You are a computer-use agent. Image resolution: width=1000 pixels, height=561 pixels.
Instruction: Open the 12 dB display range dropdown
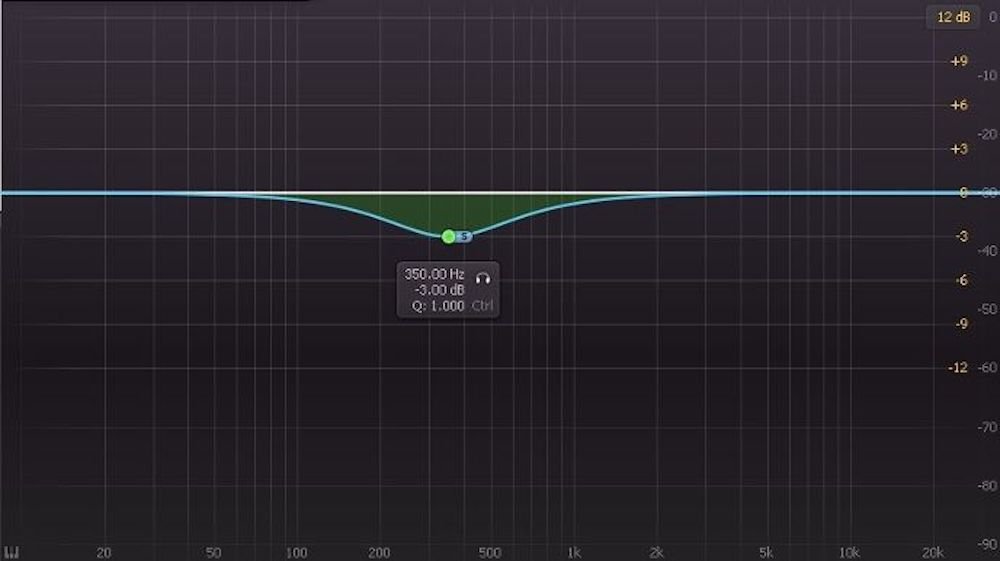[951, 17]
